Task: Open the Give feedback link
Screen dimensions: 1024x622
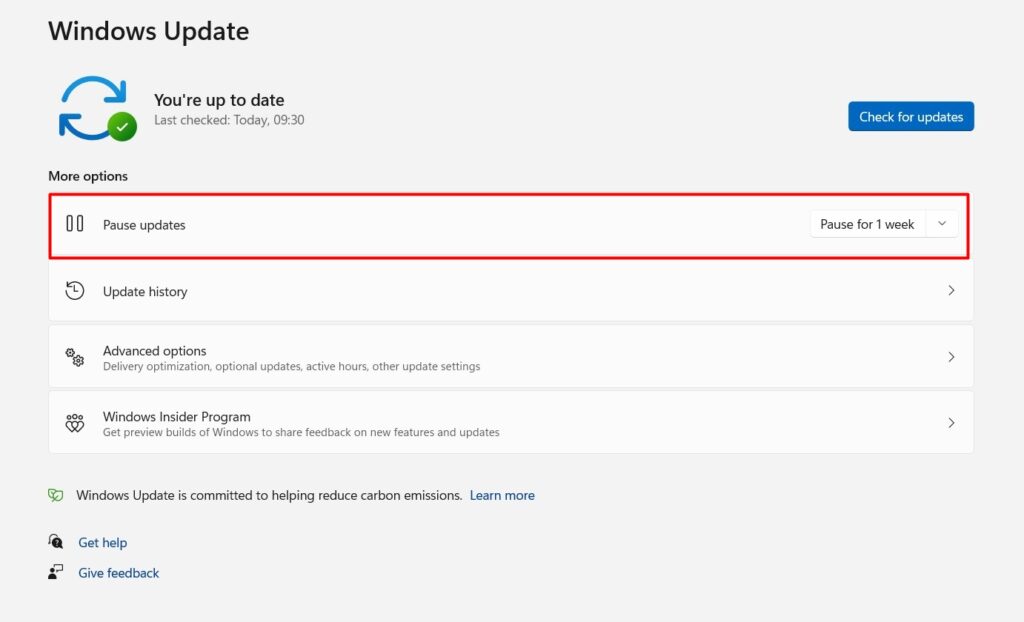Action: point(118,573)
